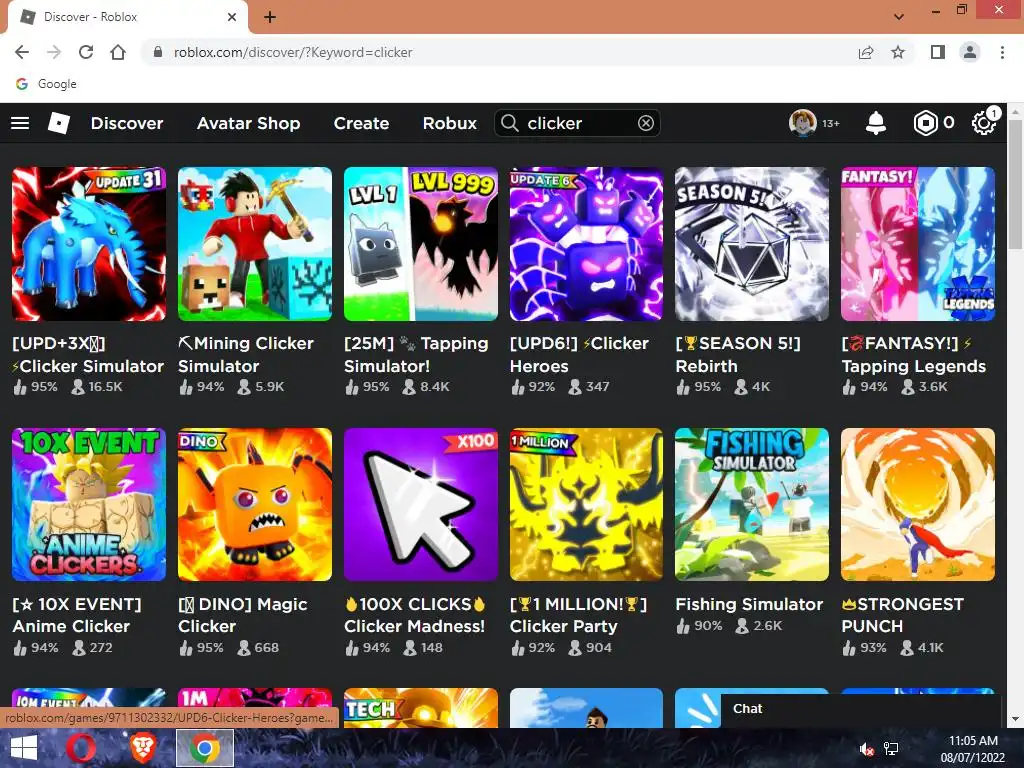View site info lock icon
This screenshot has height=768, width=1024.
point(157,52)
